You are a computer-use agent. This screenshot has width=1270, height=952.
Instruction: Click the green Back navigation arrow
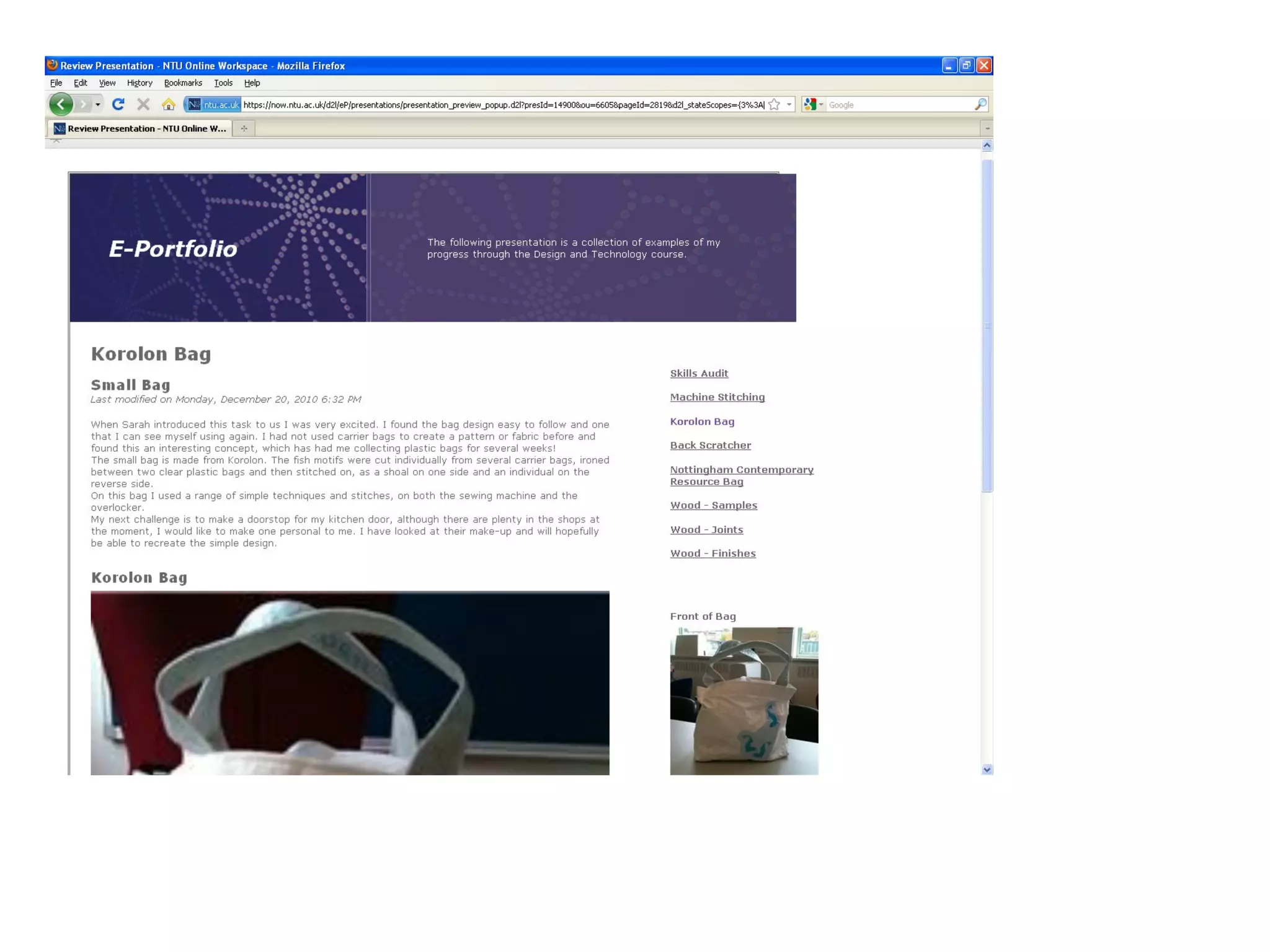point(61,104)
